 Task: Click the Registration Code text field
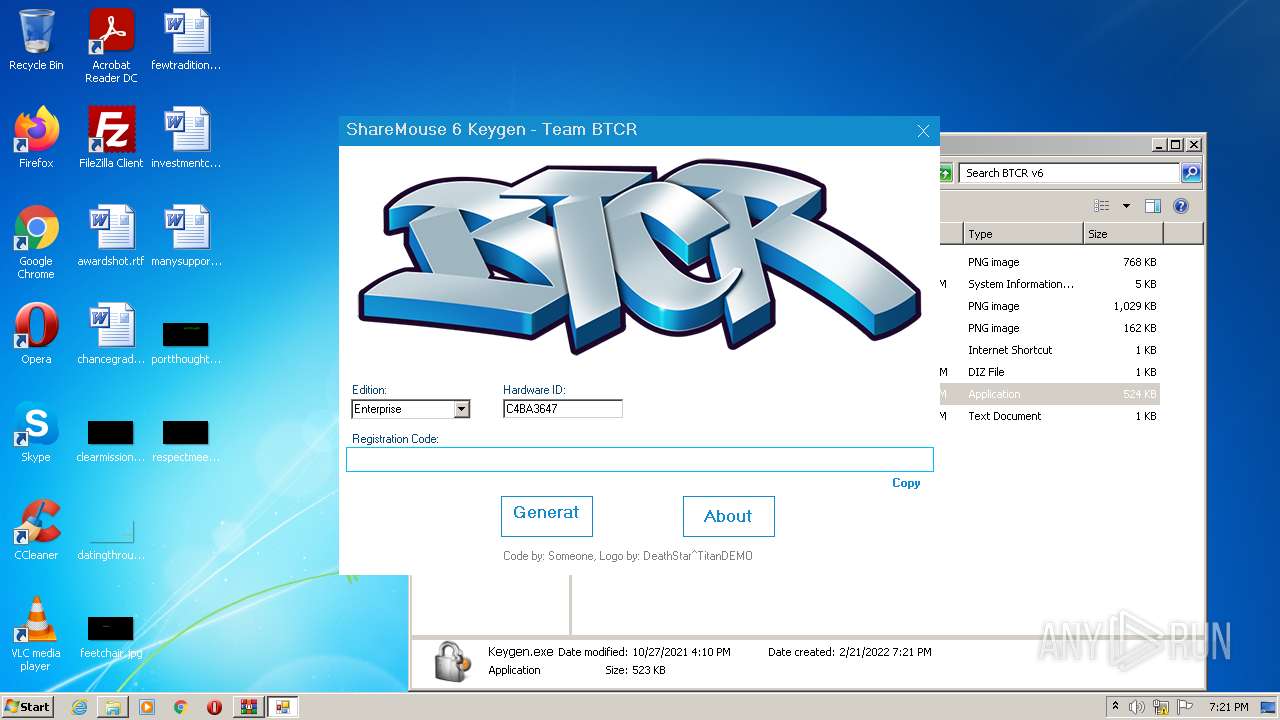[x=640, y=459]
